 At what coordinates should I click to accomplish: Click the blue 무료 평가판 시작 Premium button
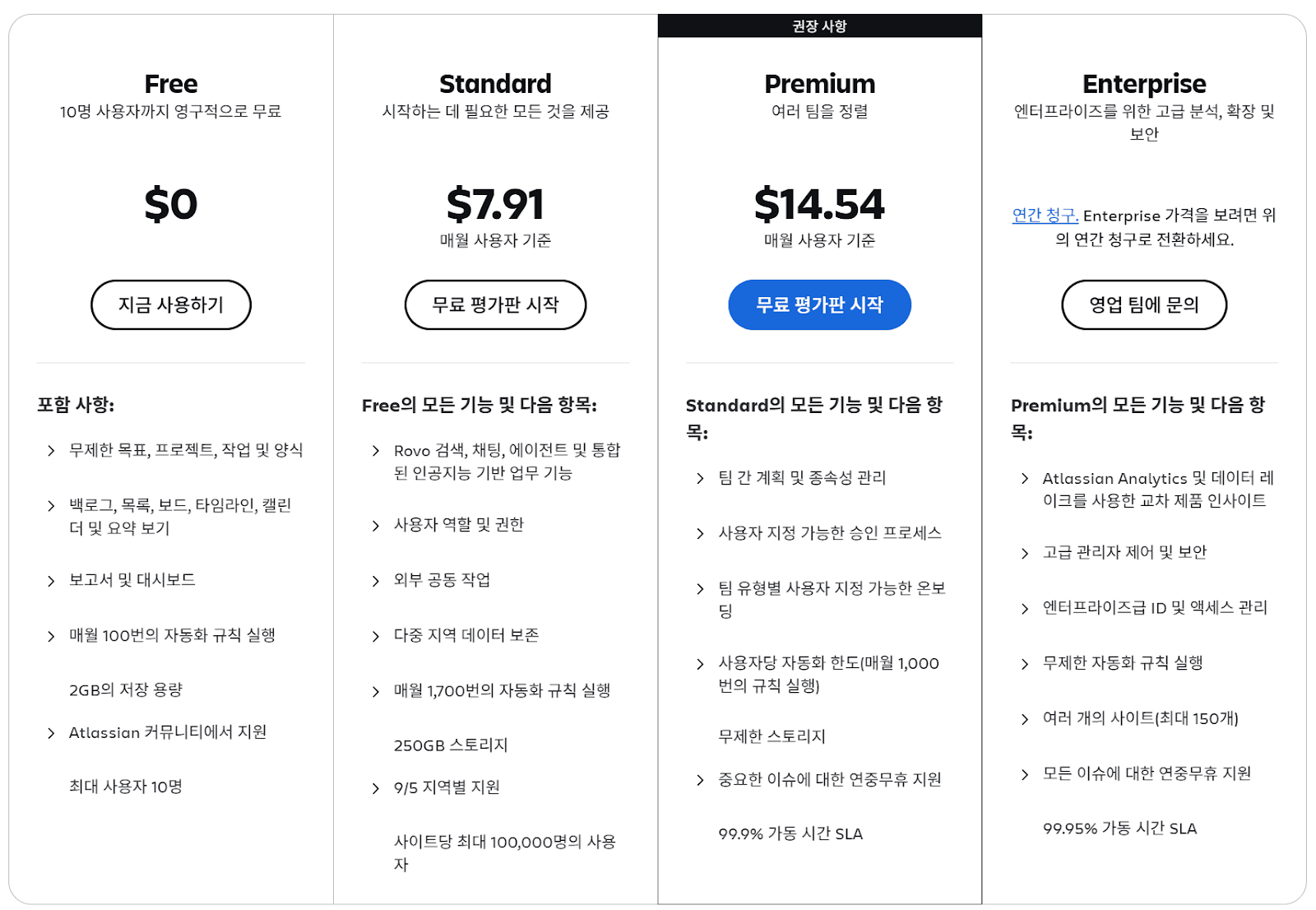819,304
